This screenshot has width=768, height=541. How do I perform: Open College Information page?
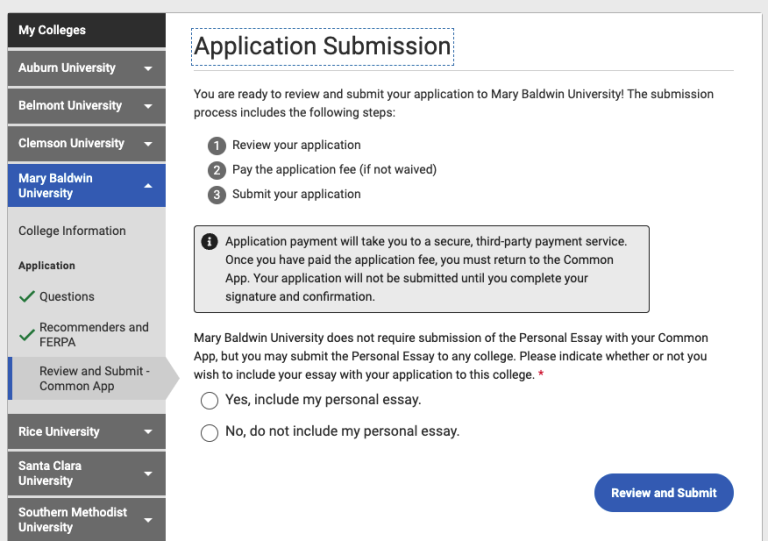point(72,231)
